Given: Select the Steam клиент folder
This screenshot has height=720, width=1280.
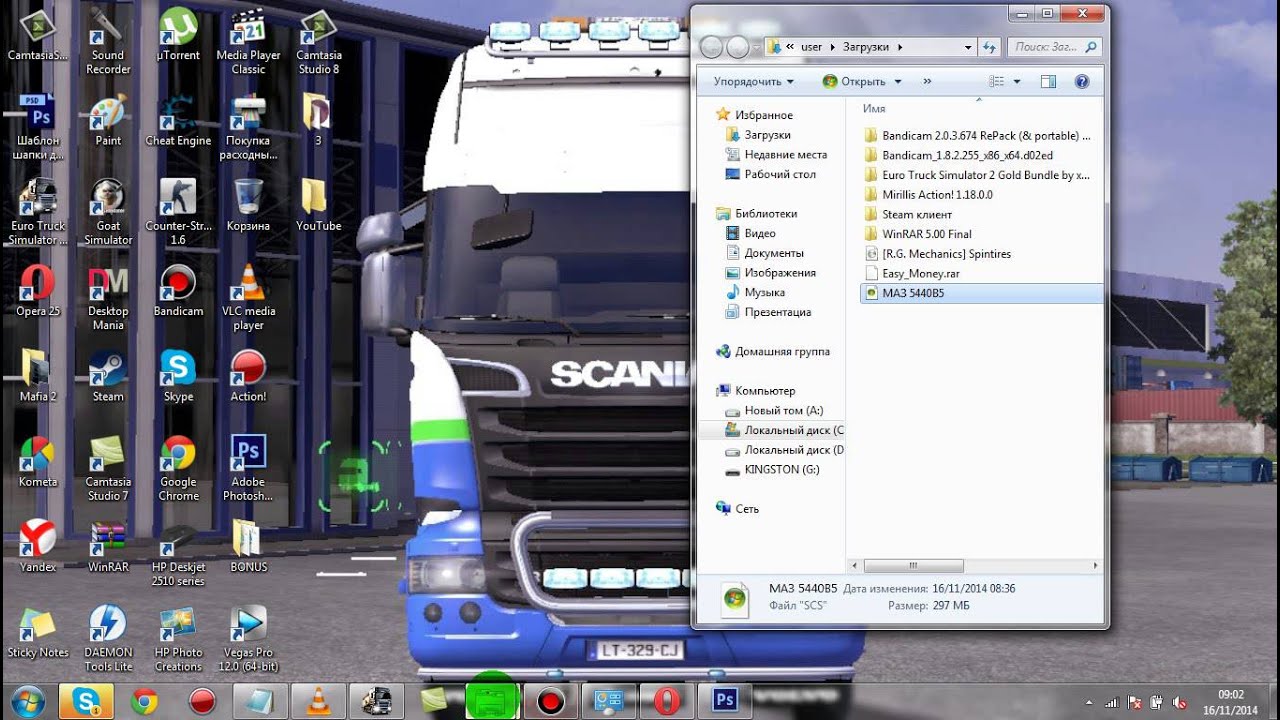Looking at the screenshot, I should (x=917, y=214).
